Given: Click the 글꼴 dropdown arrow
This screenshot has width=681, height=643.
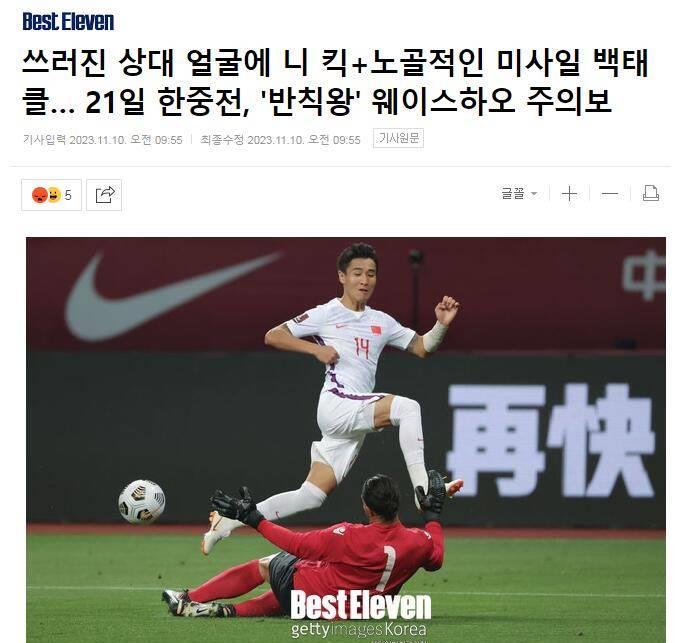Looking at the screenshot, I should [534, 194].
